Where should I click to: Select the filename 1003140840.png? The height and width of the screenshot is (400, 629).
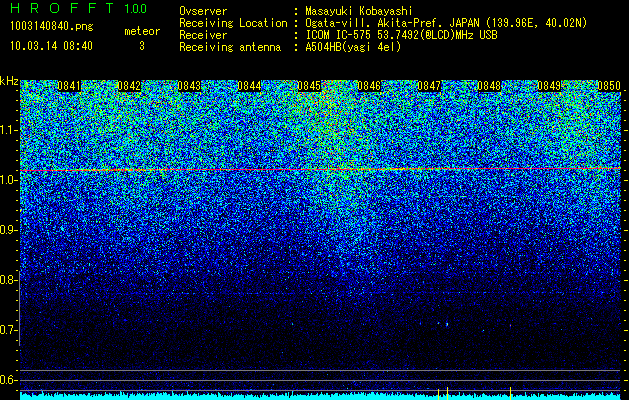pyautogui.click(x=52, y=27)
